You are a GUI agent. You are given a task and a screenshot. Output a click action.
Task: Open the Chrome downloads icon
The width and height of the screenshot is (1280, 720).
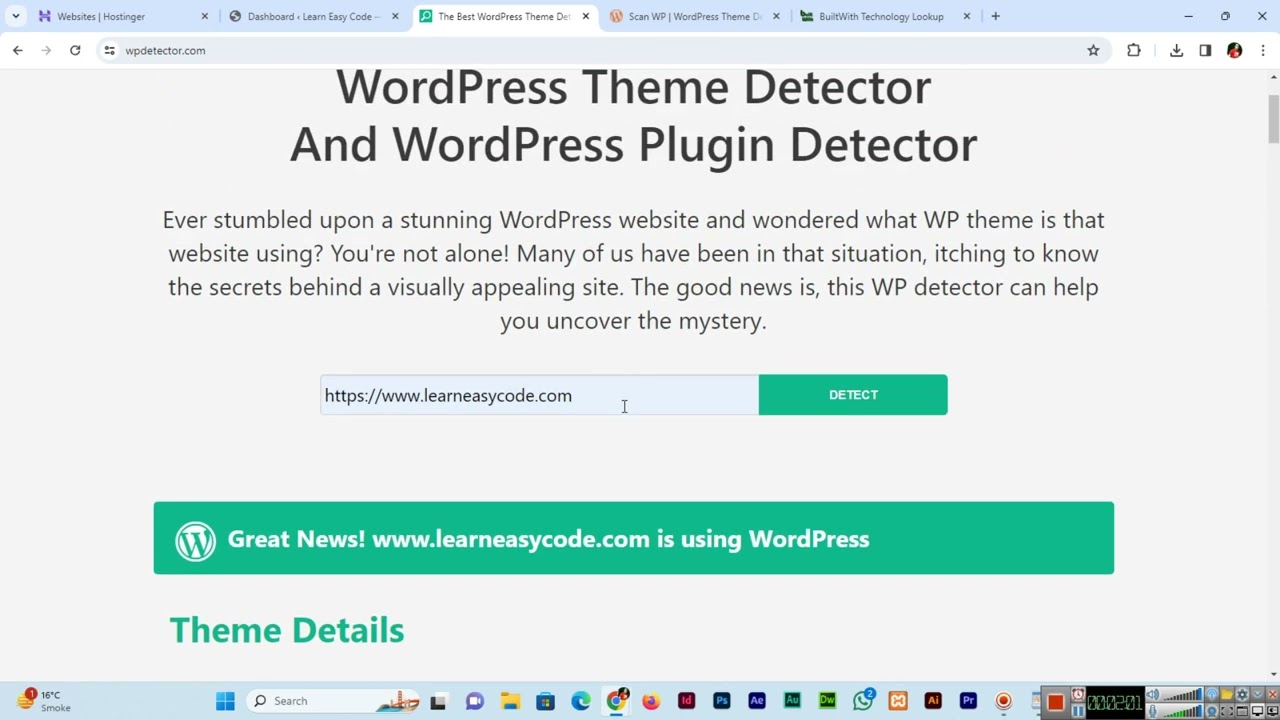(1176, 50)
